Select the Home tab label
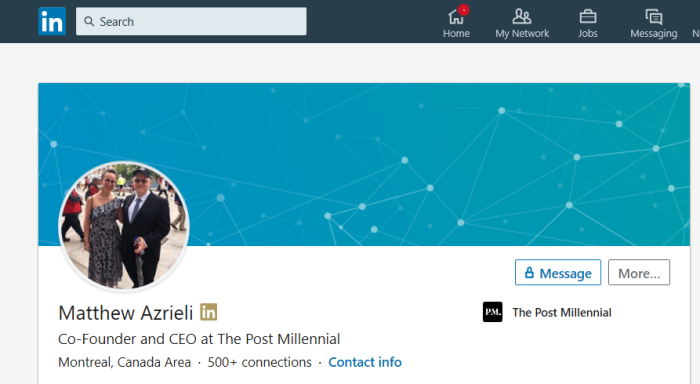This screenshot has height=384, width=700. point(456,33)
